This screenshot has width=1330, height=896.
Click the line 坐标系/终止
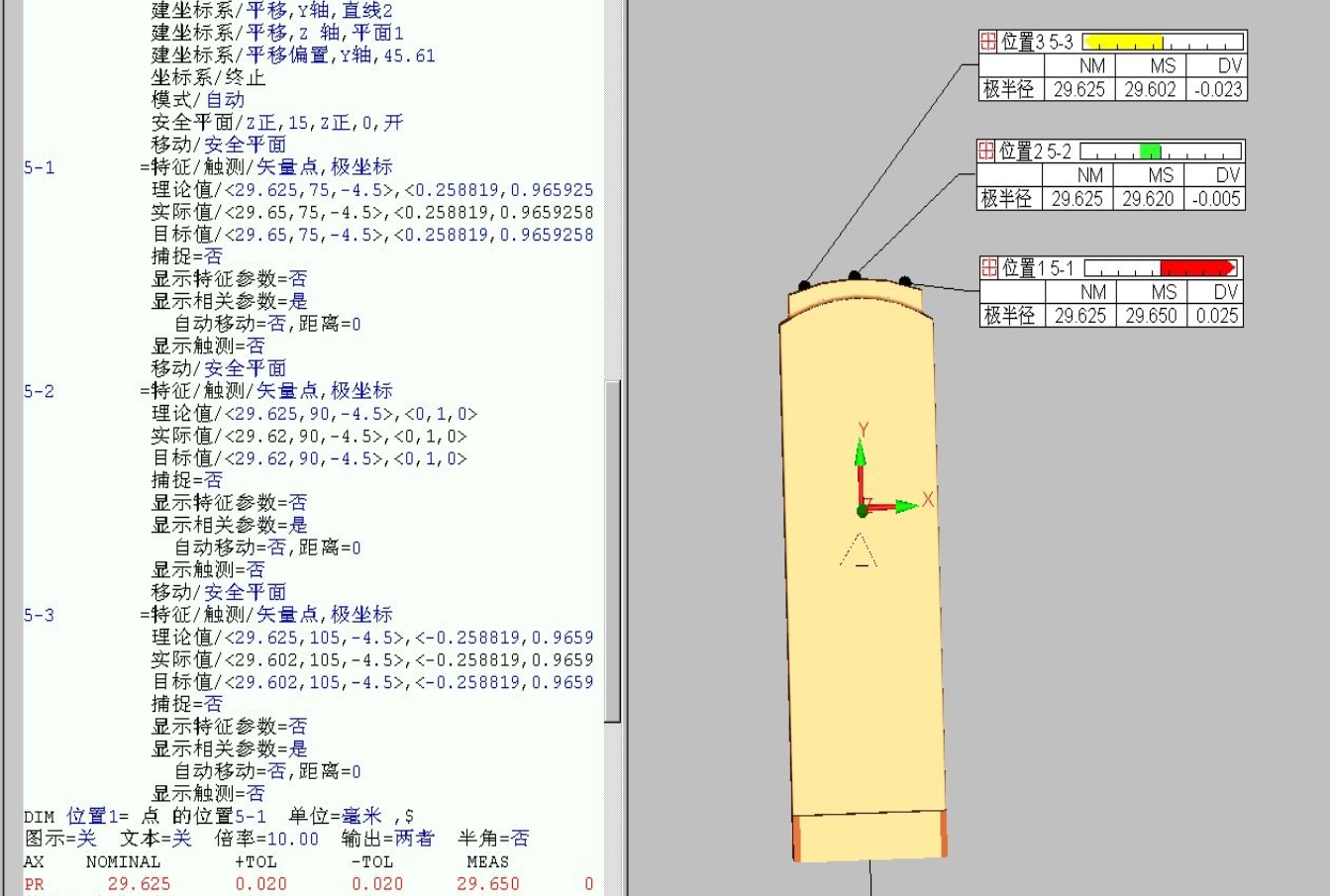point(208,77)
